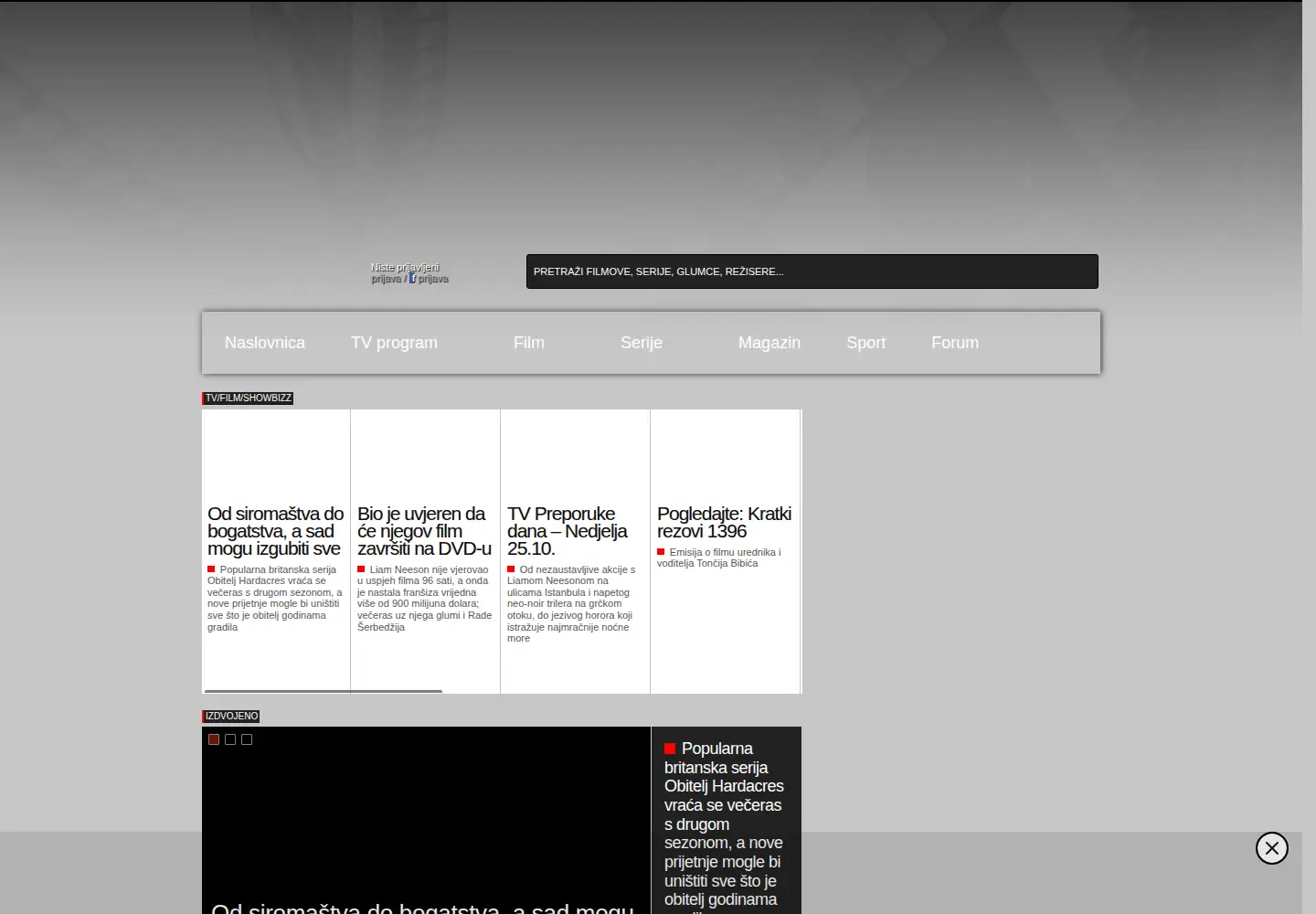Navigate to Serije in the navigation bar
The height and width of the screenshot is (914, 1316).
642,343
